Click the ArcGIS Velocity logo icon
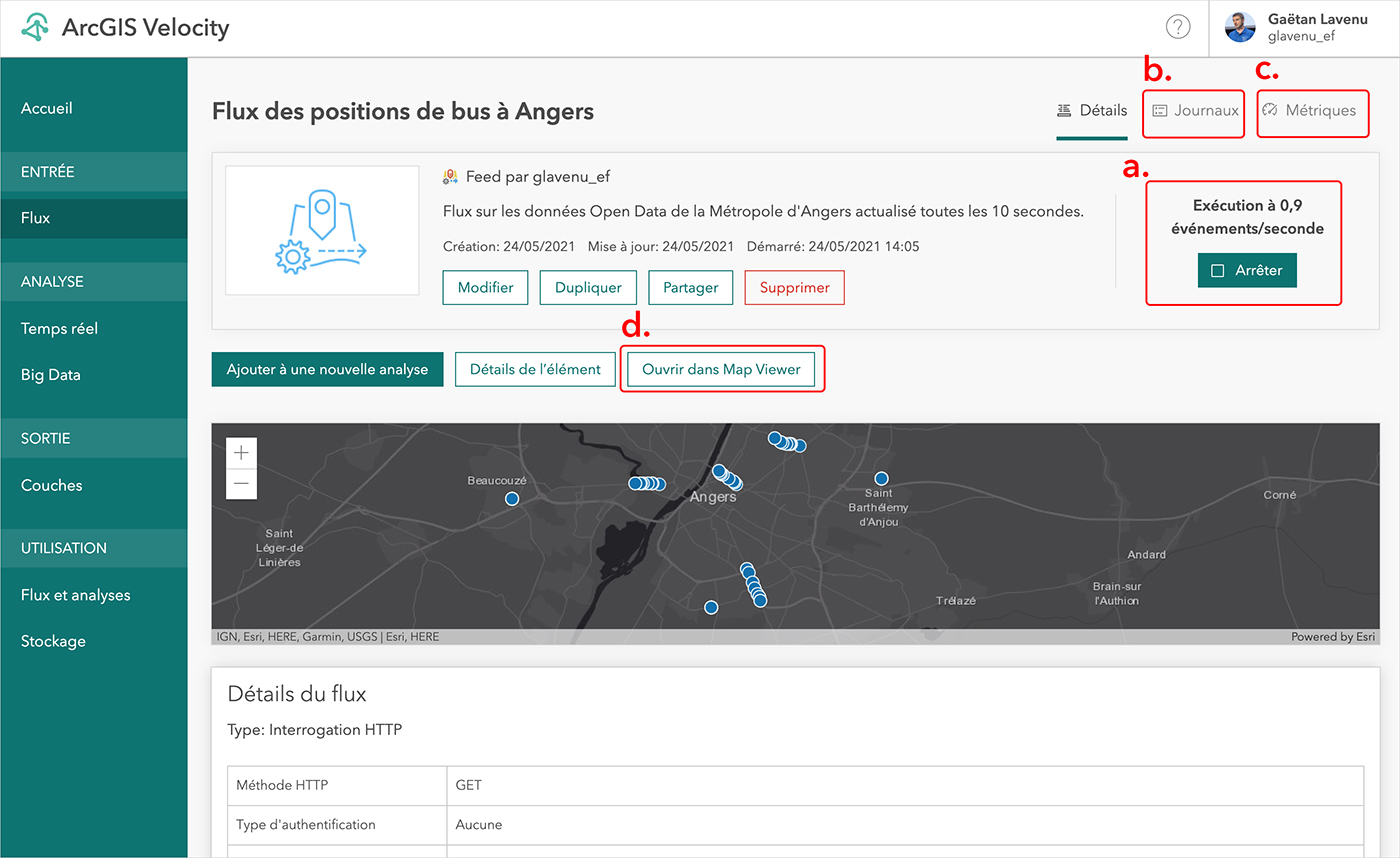Screen dimensions: 1400x858 click(36, 28)
